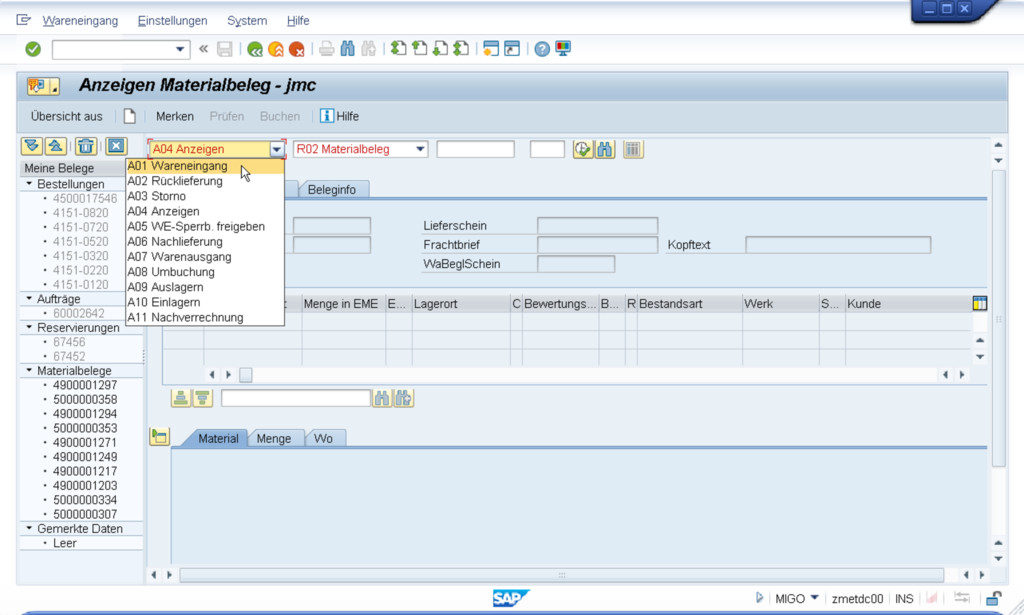Open material document 4900001297 in tree

click(x=85, y=386)
